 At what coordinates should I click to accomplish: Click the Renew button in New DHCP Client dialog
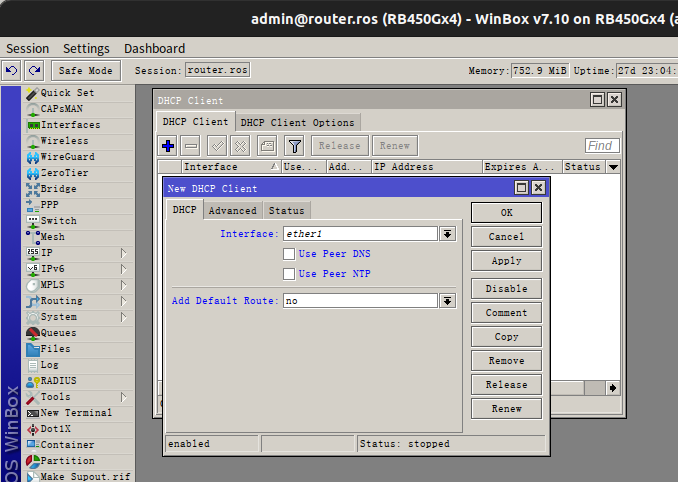tap(506, 409)
